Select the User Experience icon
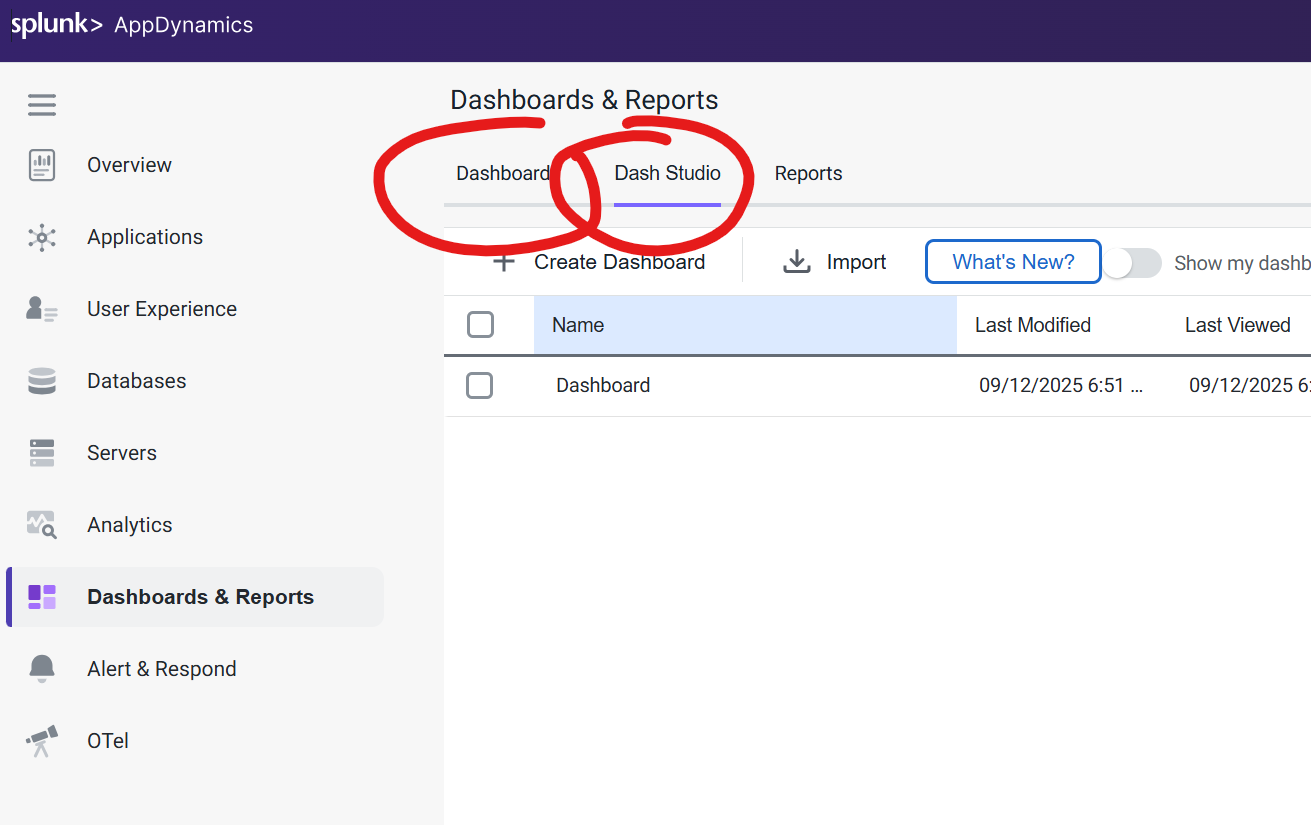 coord(42,309)
